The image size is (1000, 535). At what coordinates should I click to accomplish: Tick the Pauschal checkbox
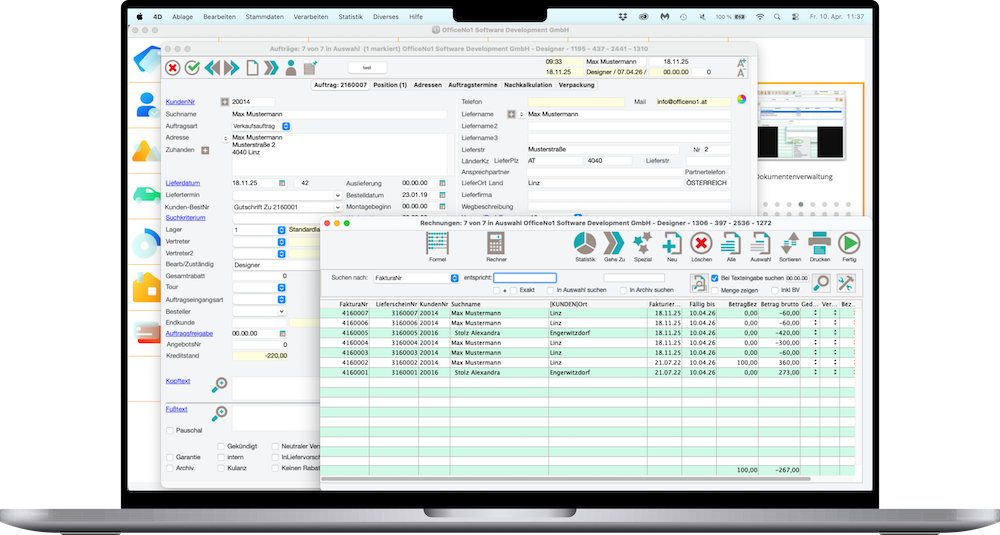point(170,430)
